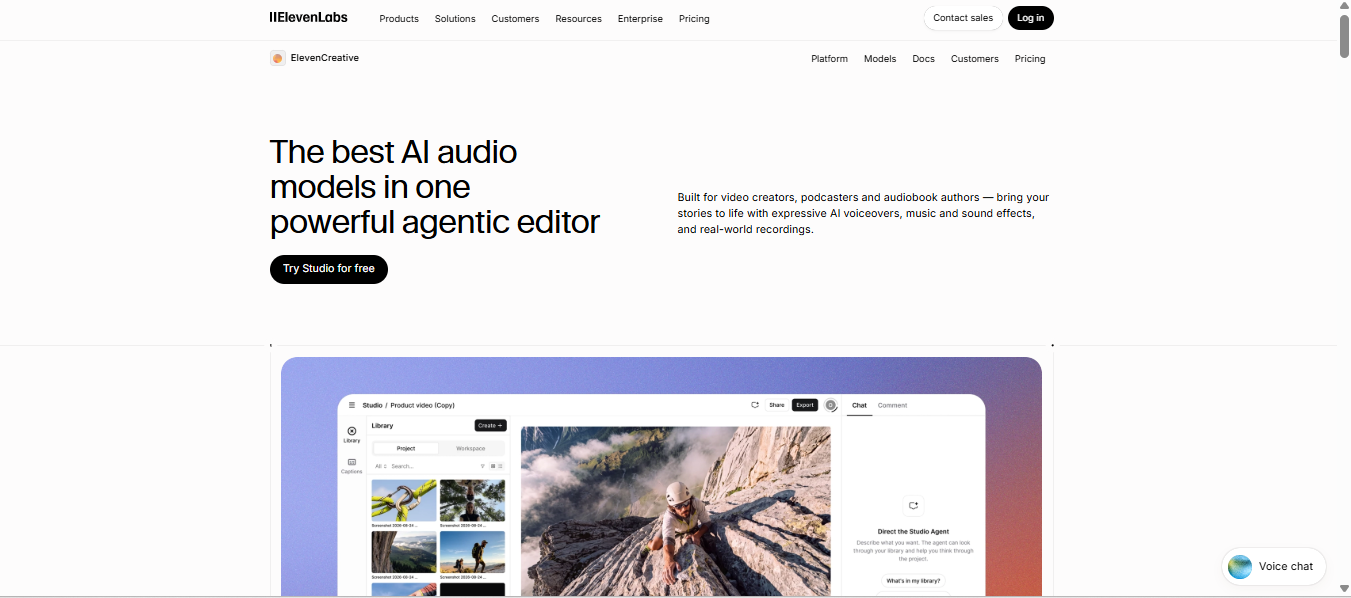1351x598 pixels.
Task: Switch Library to list view icon
Action: [x=500, y=466]
